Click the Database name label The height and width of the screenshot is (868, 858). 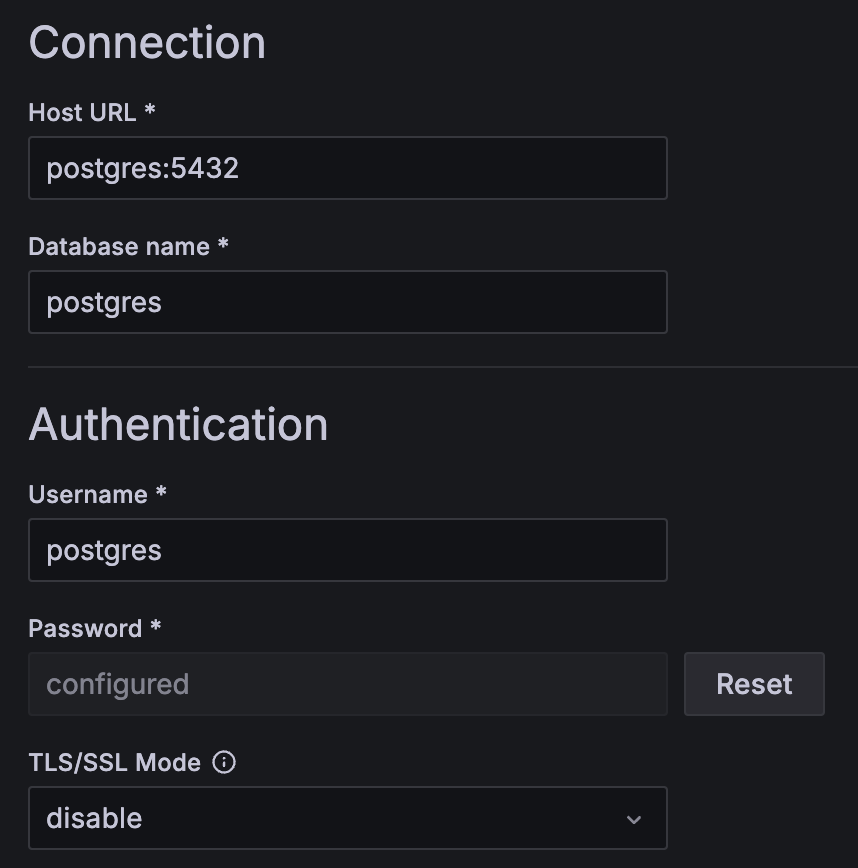118,247
